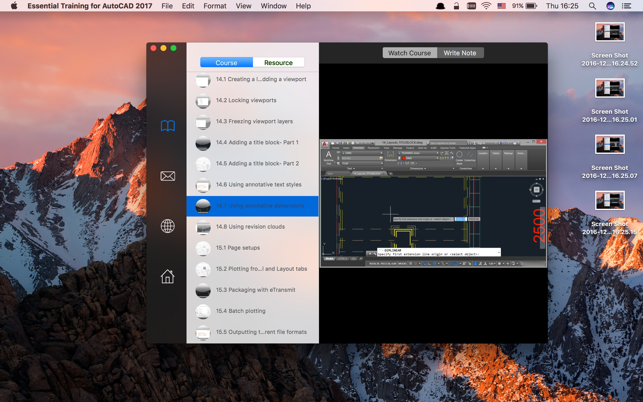Choose lesson 14.8 Using revision clouds
Image resolution: width=643 pixels, height=402 pixels.
pos(252,227)
